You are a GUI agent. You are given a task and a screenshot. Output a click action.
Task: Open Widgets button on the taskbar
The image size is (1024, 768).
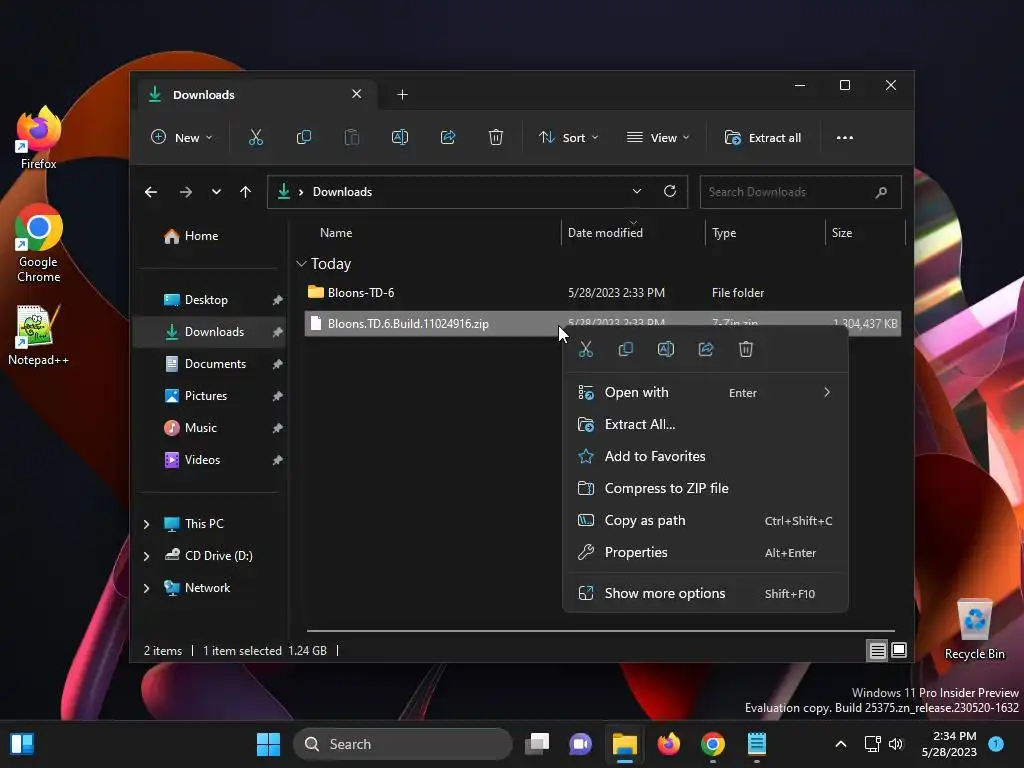[x=22, y=744]
